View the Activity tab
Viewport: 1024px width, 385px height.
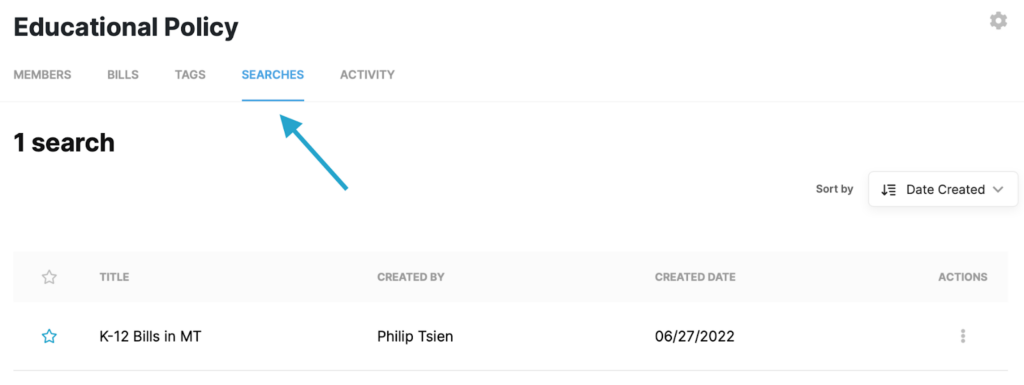tap(367, 74)
